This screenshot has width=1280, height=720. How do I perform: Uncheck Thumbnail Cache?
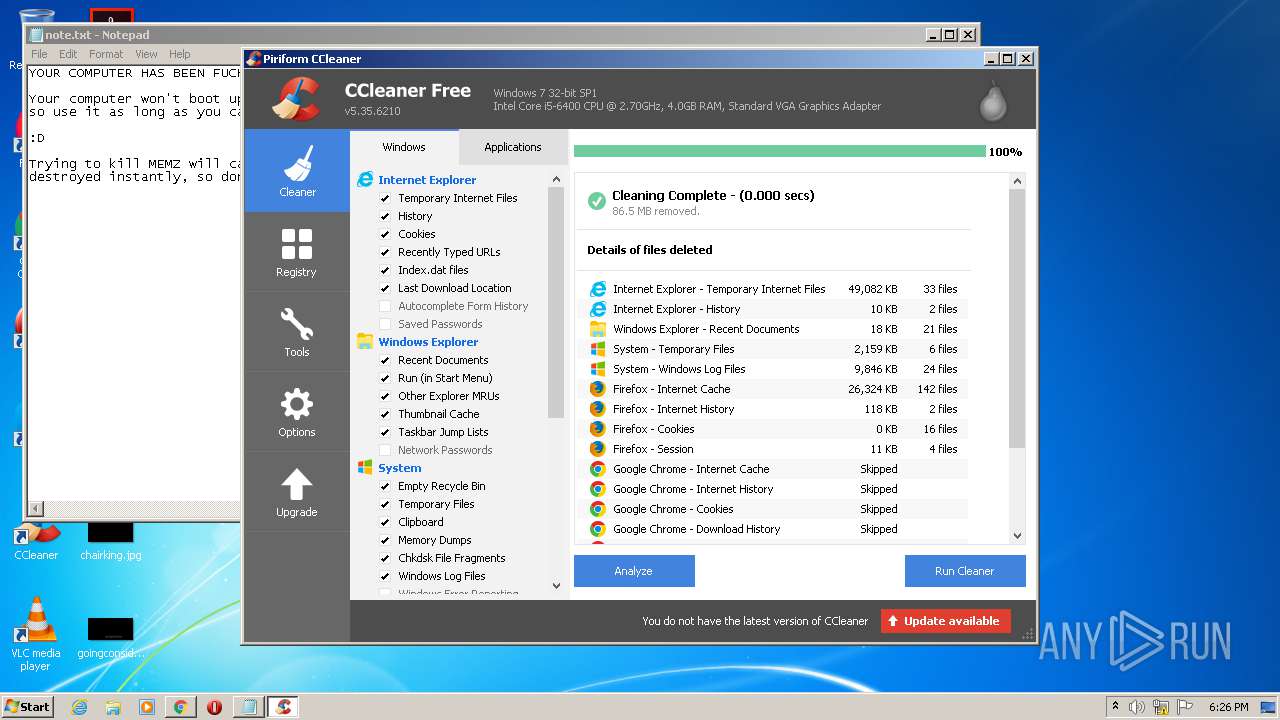(x=385, y=414)
